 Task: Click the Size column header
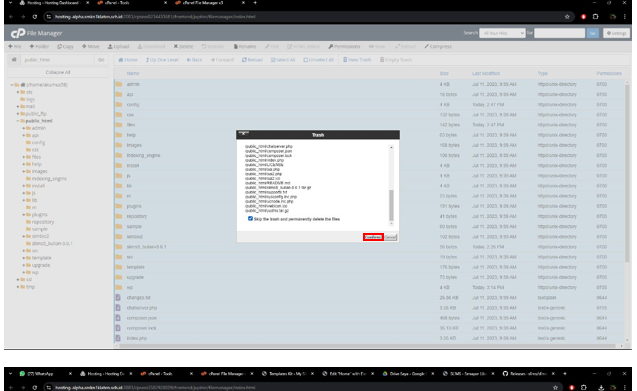444,74
